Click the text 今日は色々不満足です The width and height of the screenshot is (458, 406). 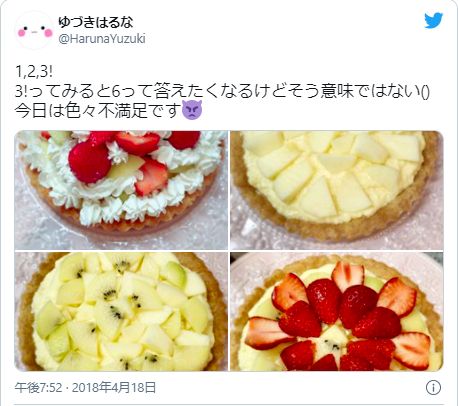tap(98, 110)
